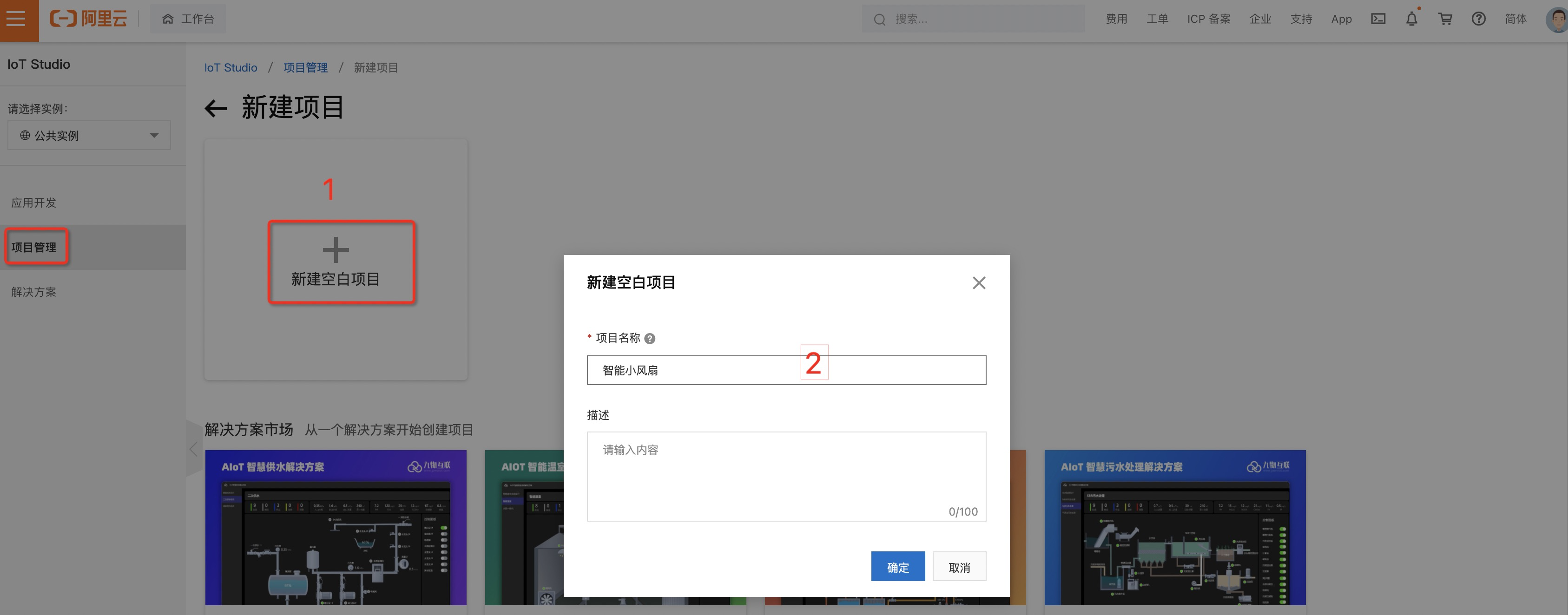Click the back arrow beside 新建项目
Image resolution: width=1568 pixels, height=615 pixels.
[216, 109]
